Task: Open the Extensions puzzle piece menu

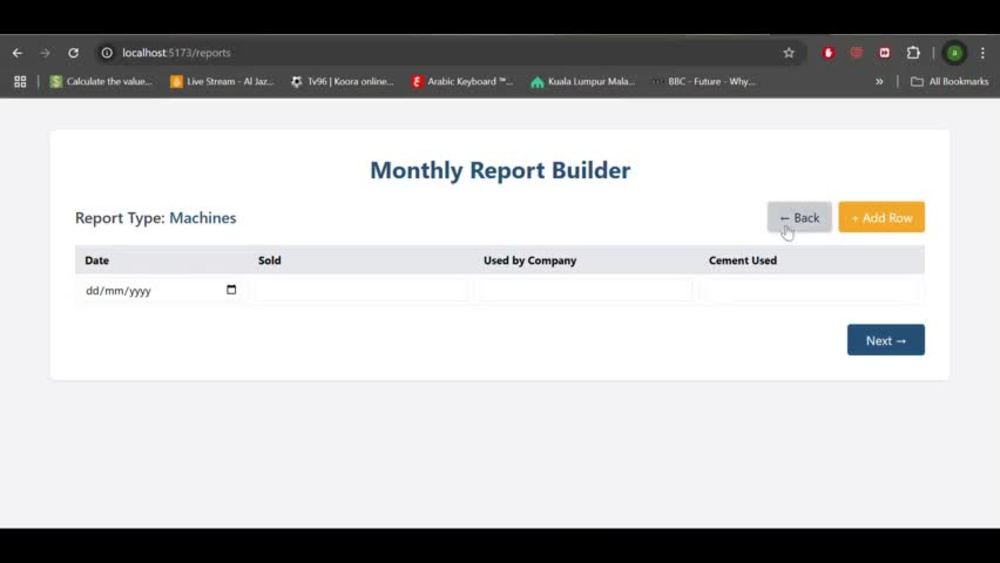Action: 913,53
